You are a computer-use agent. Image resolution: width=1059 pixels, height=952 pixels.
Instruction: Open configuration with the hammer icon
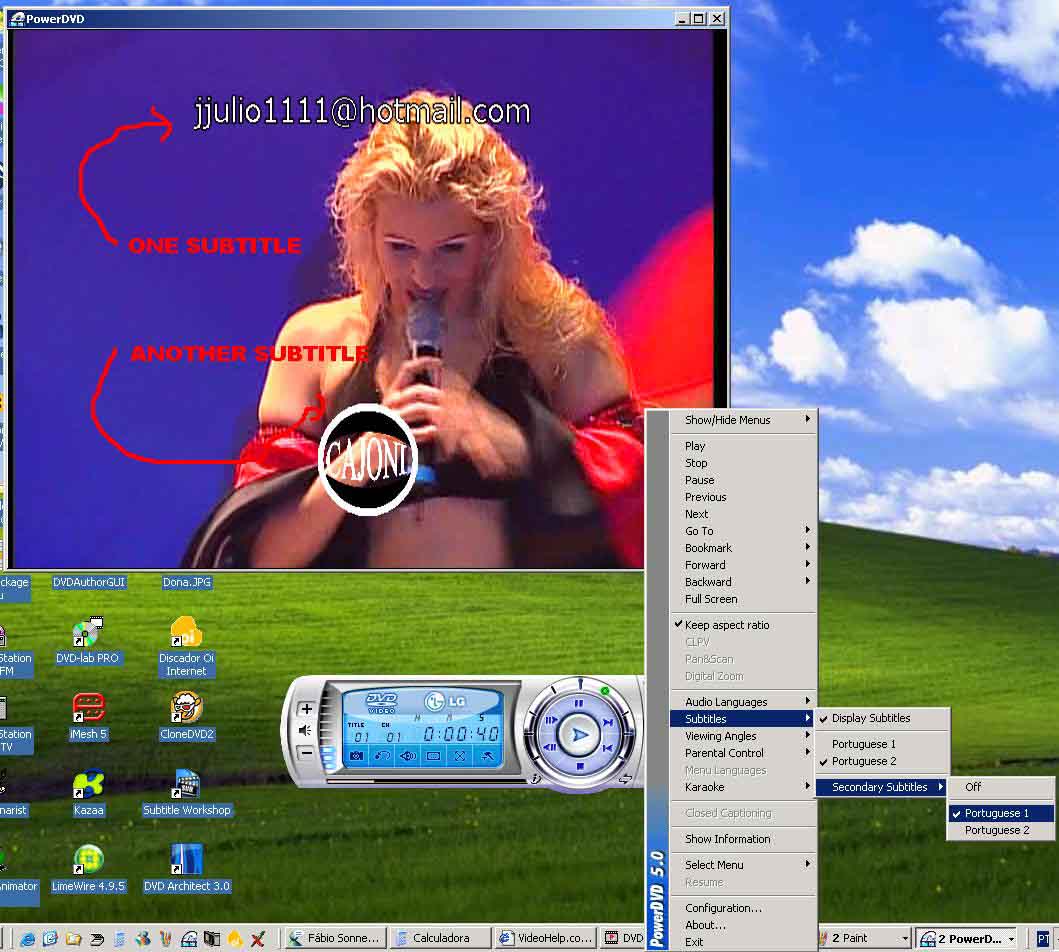tap(487, 756)
